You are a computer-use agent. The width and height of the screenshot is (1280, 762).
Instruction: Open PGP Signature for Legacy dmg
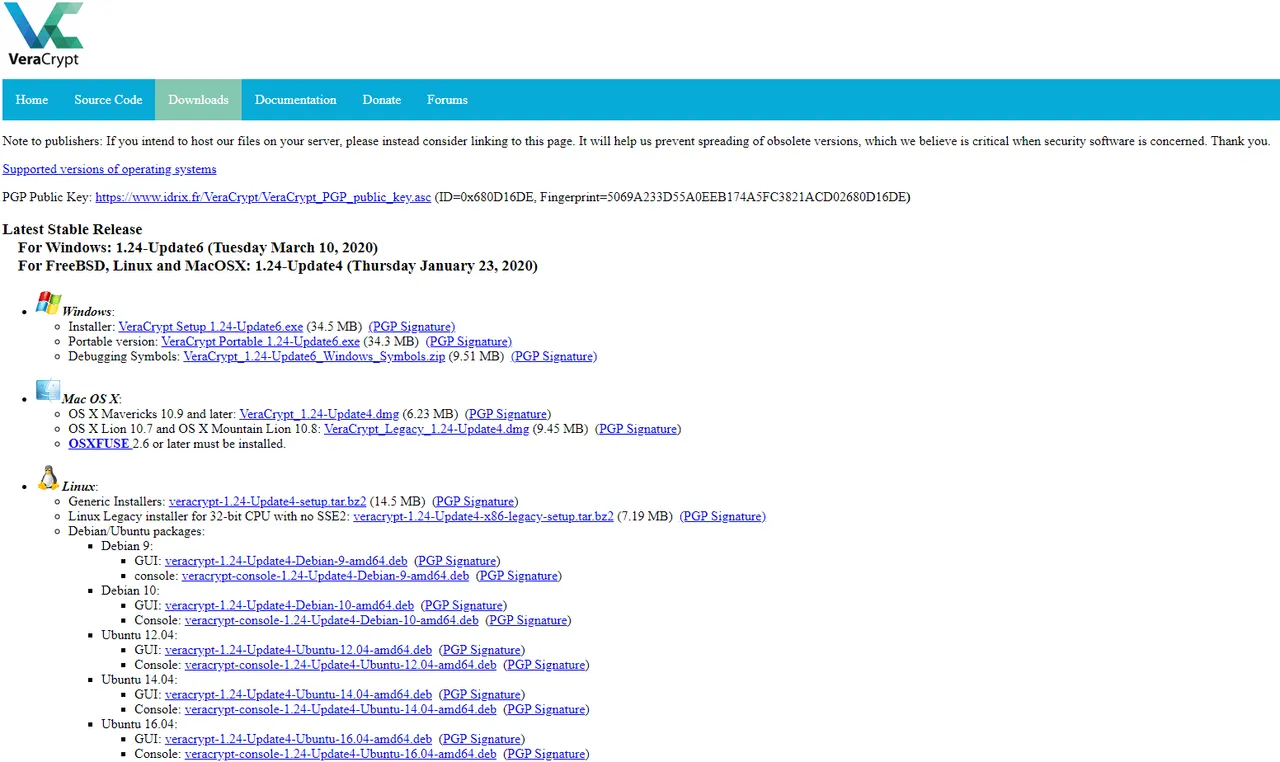(x=637, y=429)
